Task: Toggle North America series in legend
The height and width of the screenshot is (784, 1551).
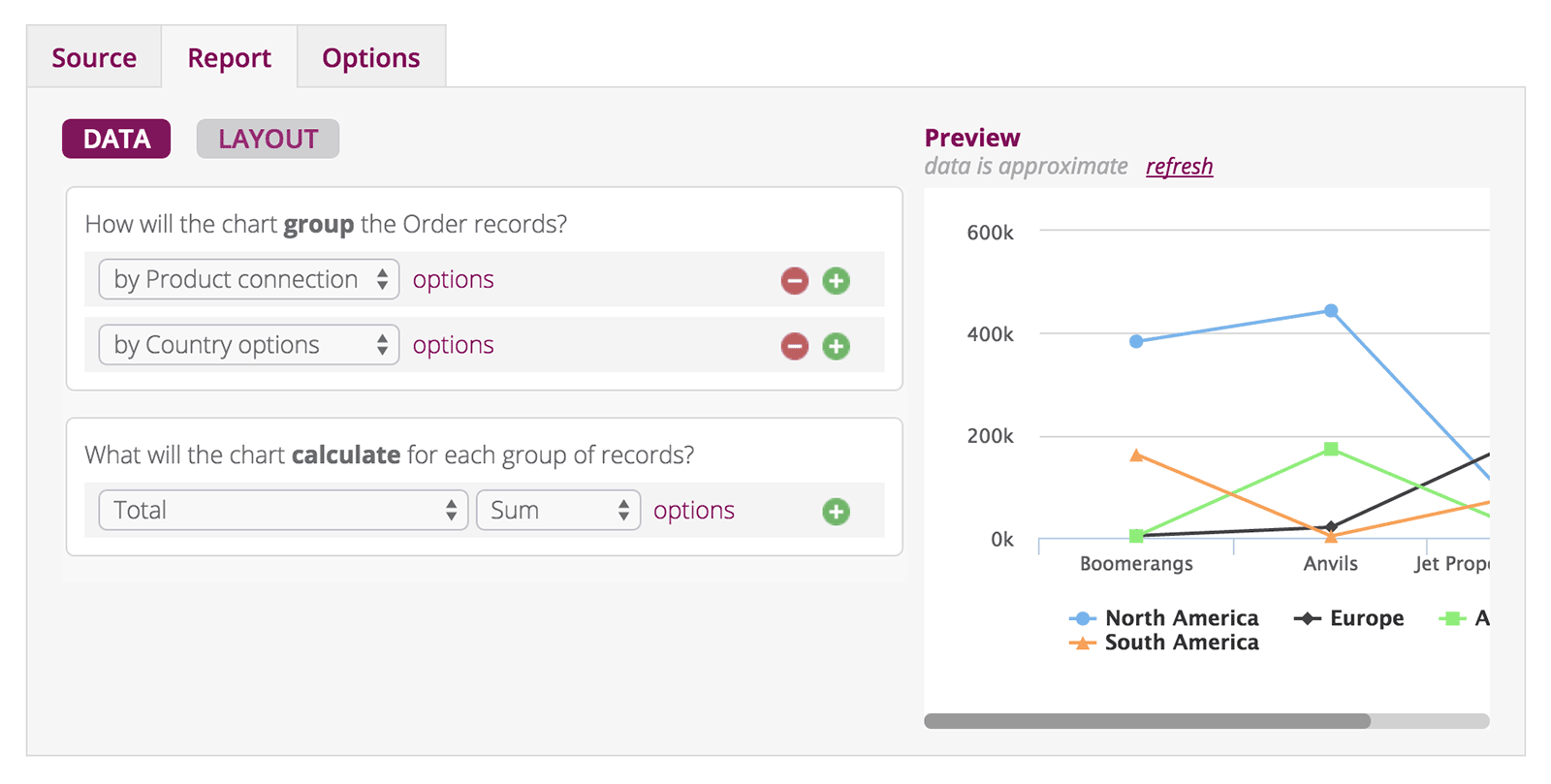Action: pos(1181,618)
